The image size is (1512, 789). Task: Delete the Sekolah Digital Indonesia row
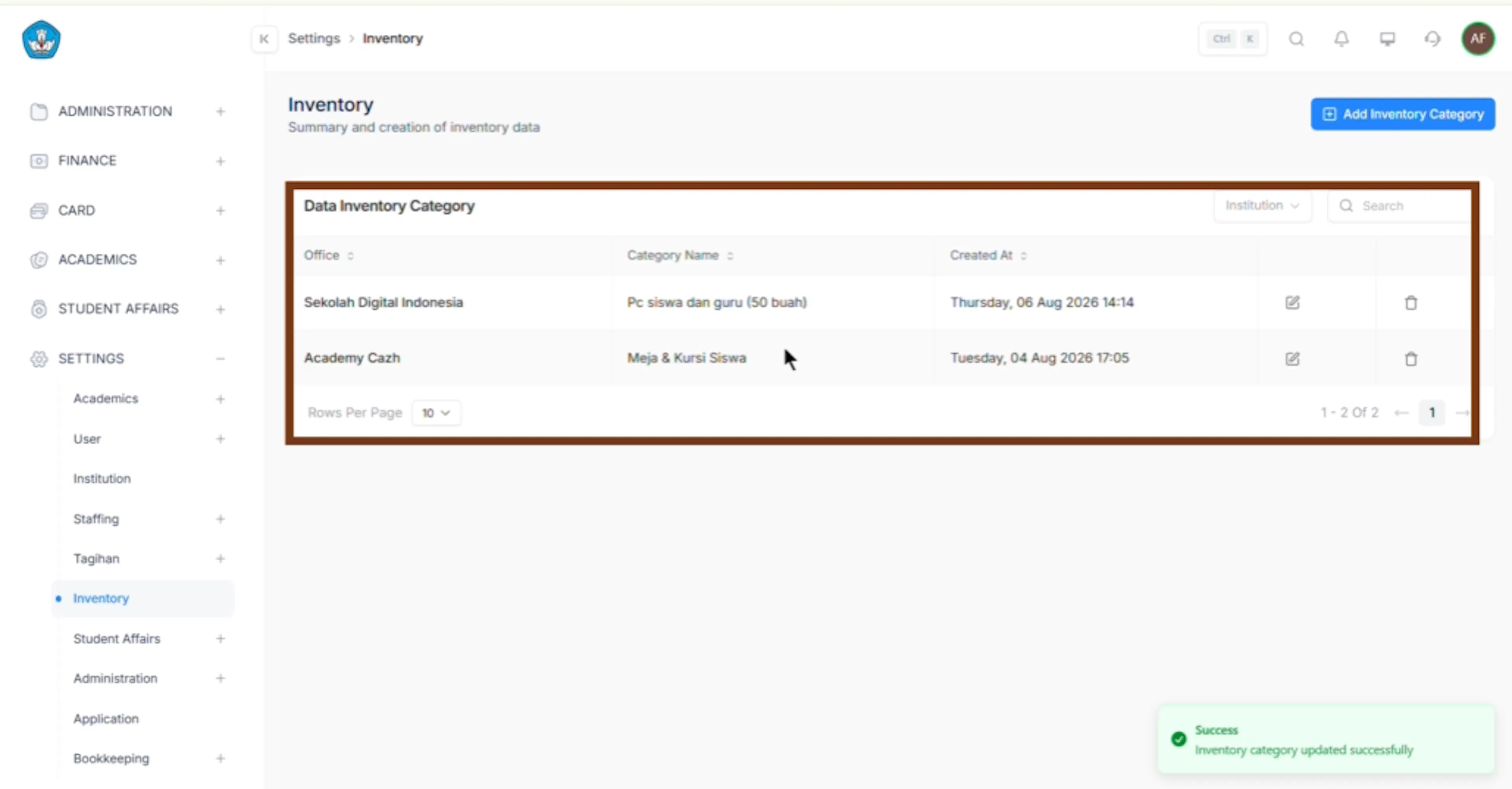coord(1411,302)
